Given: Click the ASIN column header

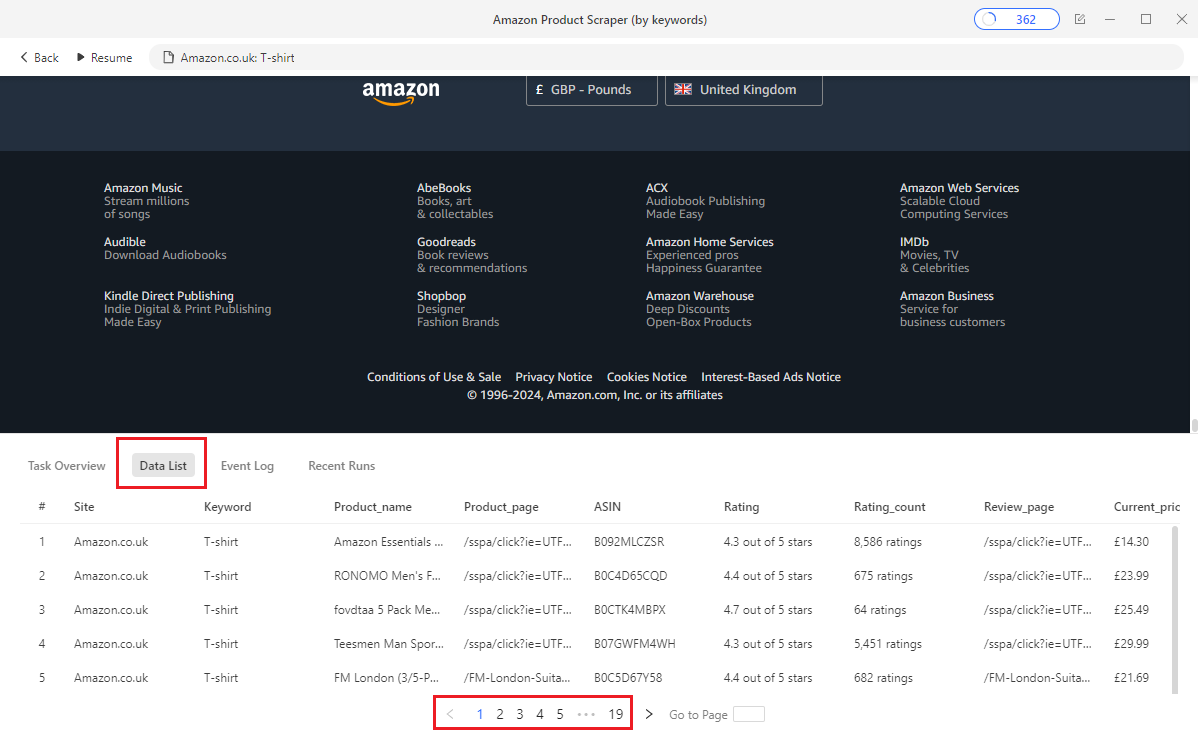Looking at the screenshot, I should (x=607, y=507).
